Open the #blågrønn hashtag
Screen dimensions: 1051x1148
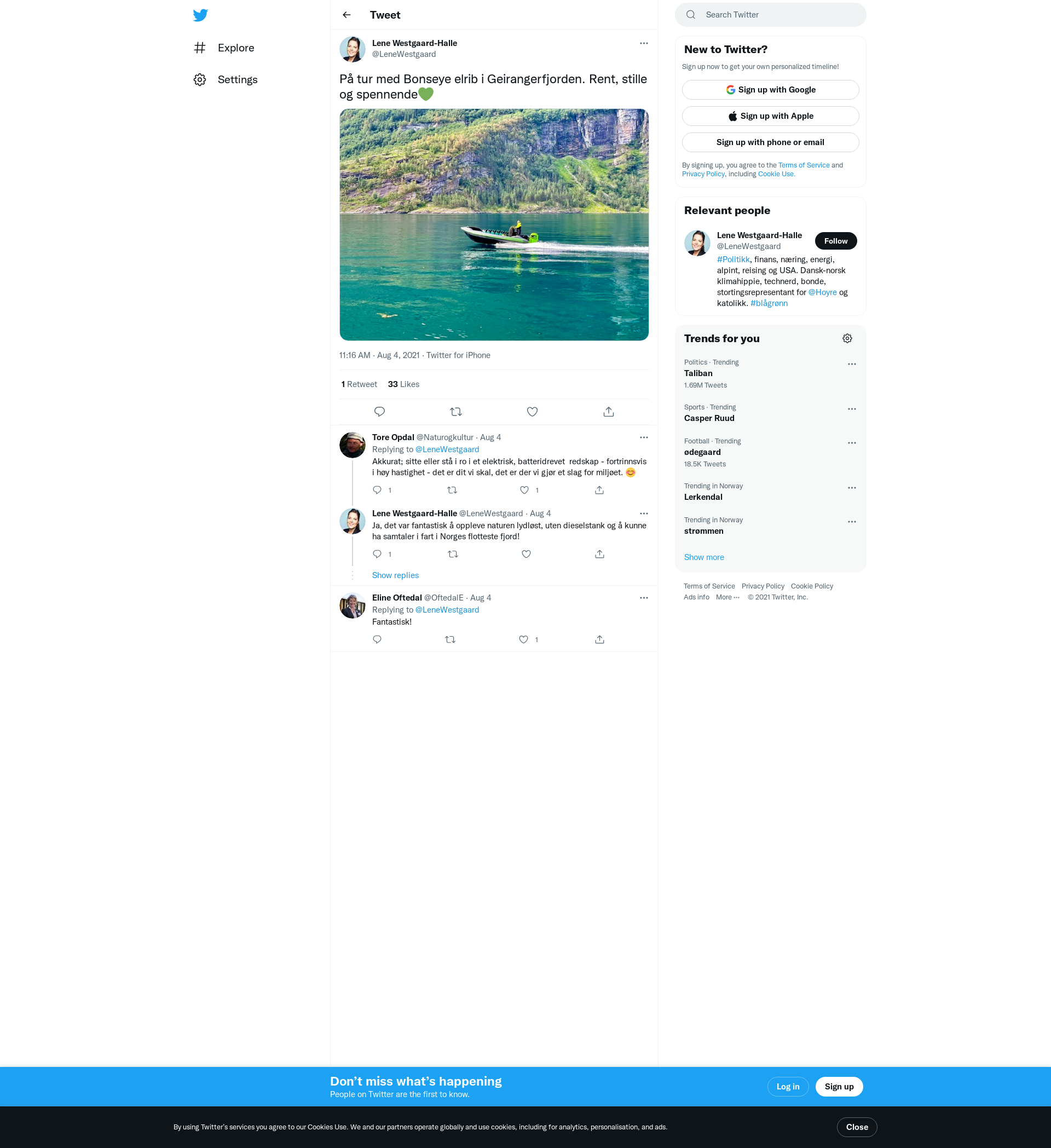[x=769, y=303]
